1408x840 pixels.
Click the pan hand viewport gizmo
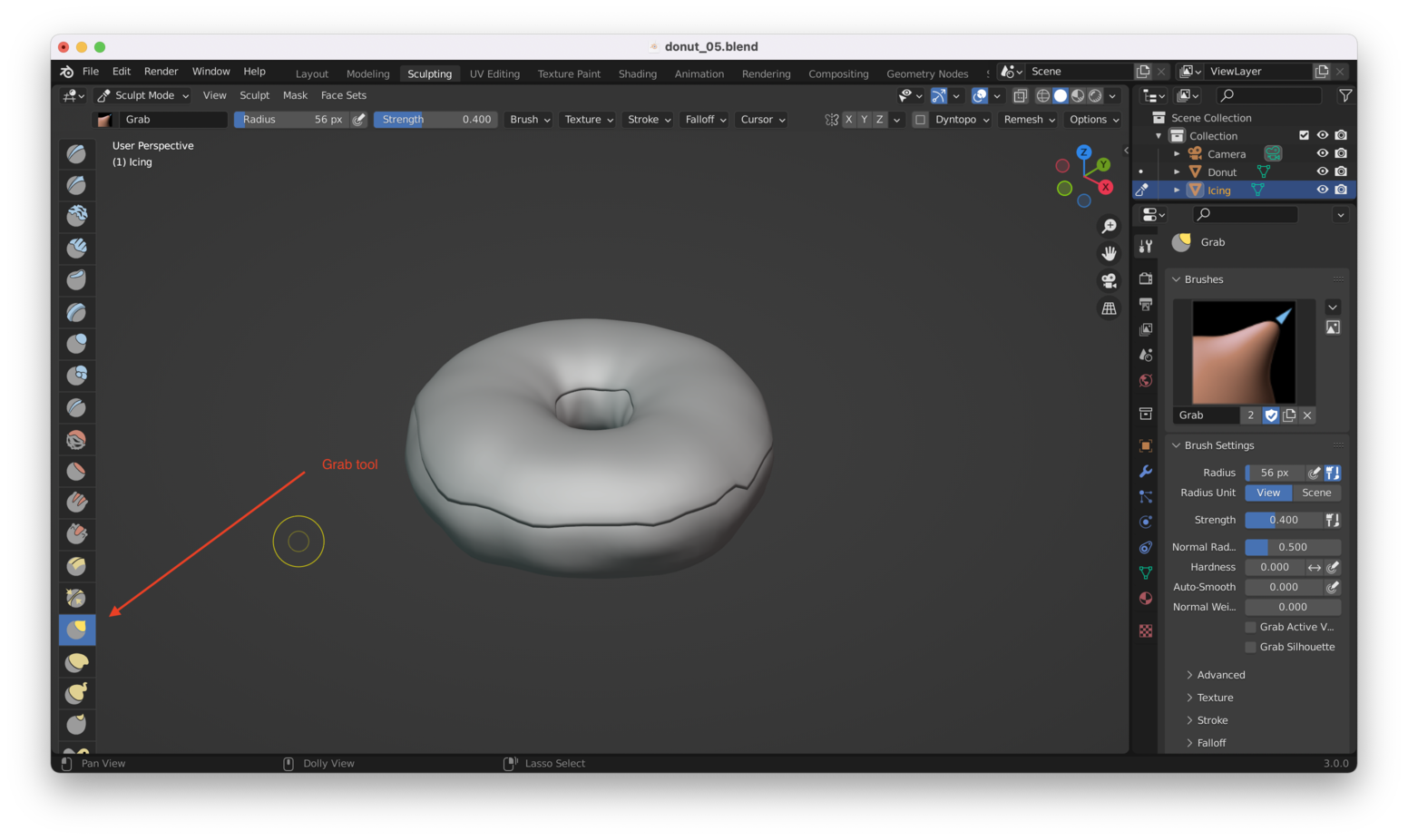click(1109, 253)
